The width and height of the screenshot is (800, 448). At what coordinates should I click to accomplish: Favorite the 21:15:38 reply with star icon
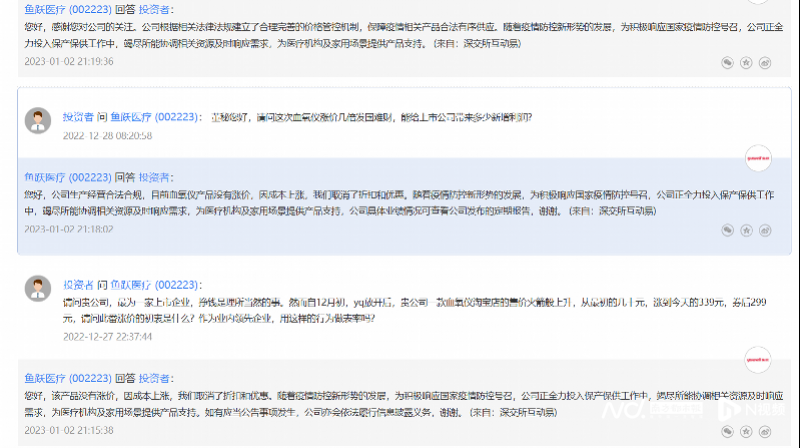[x=746, y=432]
